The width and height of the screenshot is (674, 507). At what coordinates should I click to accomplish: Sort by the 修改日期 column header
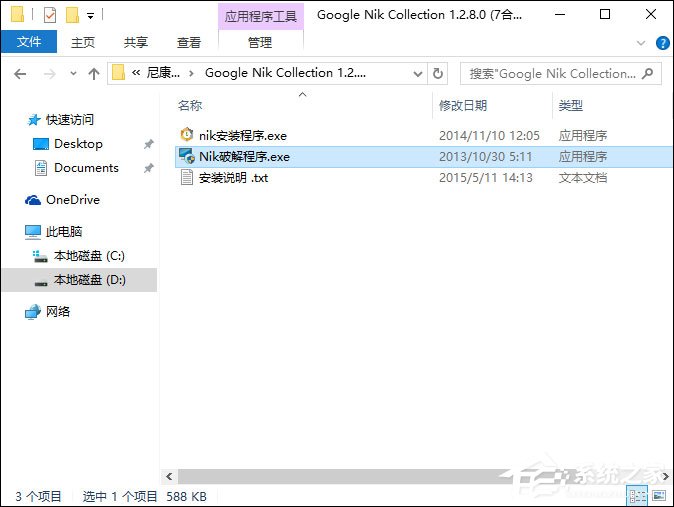[463, 105]
